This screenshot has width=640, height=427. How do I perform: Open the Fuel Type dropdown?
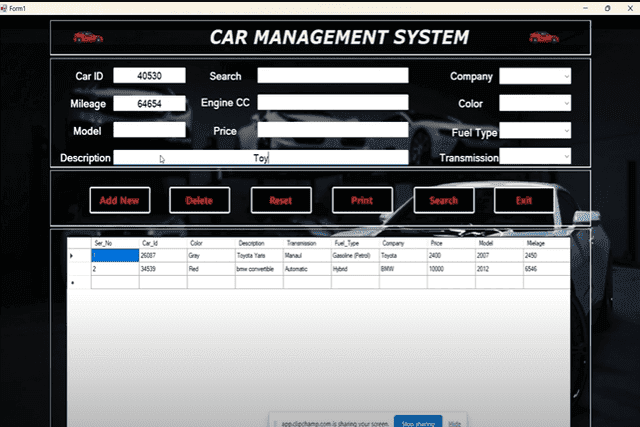[x=535, y=131]
